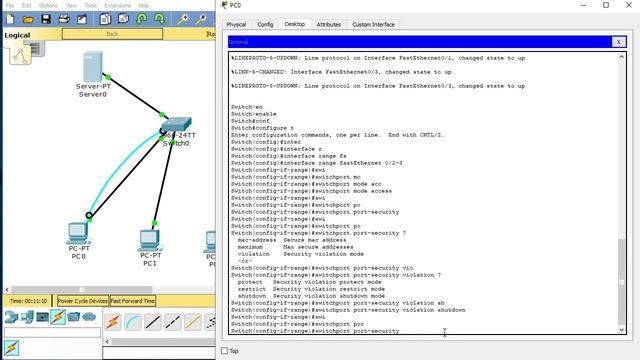This screenshot has width=640, height=360.
Task: Switch to the Desktop tab in PC0
Action: [295, 24]
